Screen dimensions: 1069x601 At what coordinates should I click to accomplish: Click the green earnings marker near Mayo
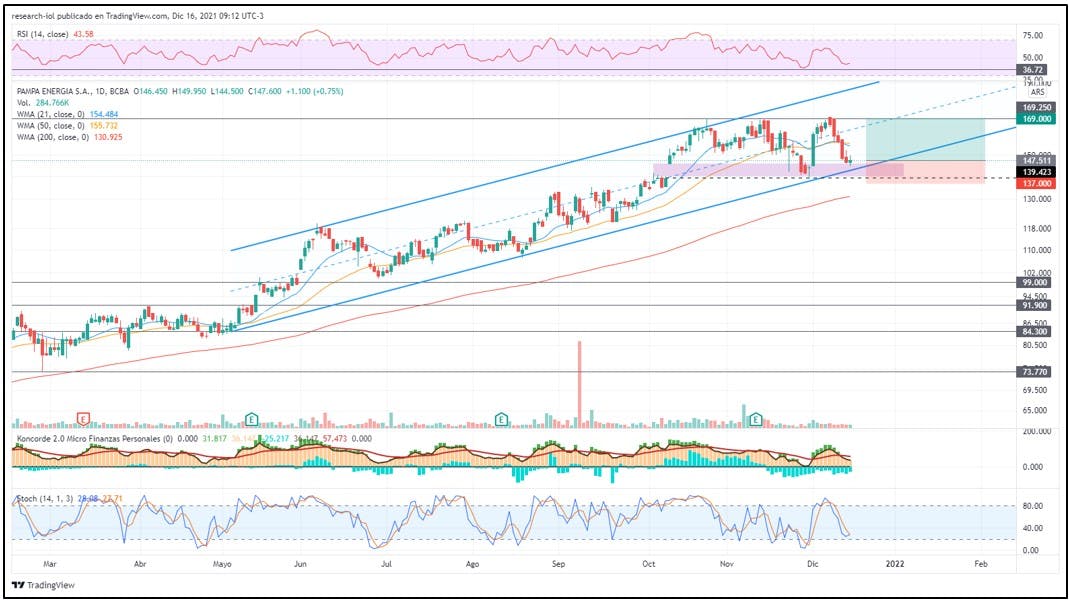pos(252,419)
